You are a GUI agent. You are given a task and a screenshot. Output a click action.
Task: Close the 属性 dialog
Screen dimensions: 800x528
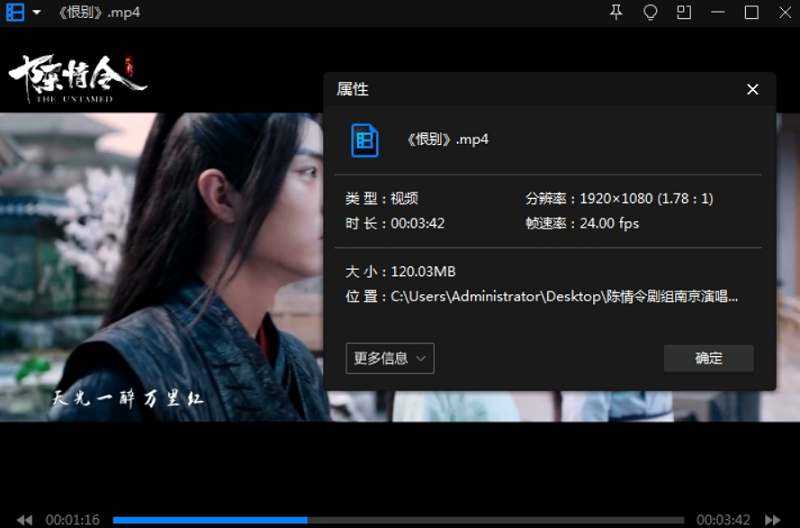click(753, 89)
